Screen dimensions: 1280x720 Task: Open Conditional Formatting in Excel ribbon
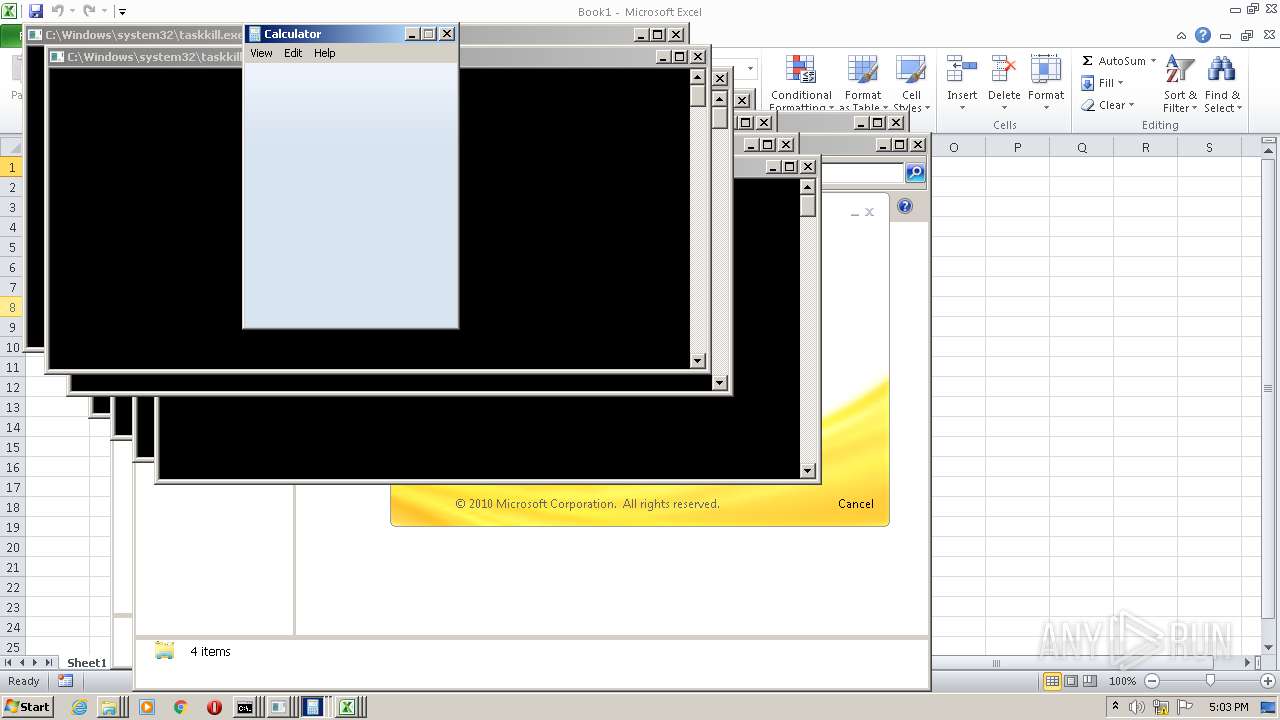point(800,84)
